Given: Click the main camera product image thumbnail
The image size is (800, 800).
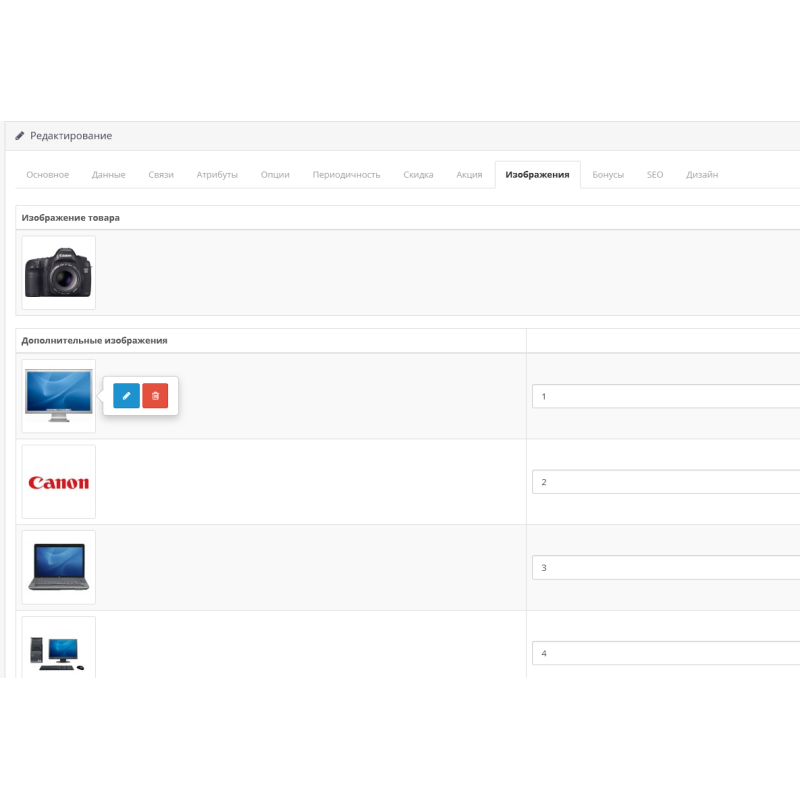Looking at the screenshot, I should 59,273.
